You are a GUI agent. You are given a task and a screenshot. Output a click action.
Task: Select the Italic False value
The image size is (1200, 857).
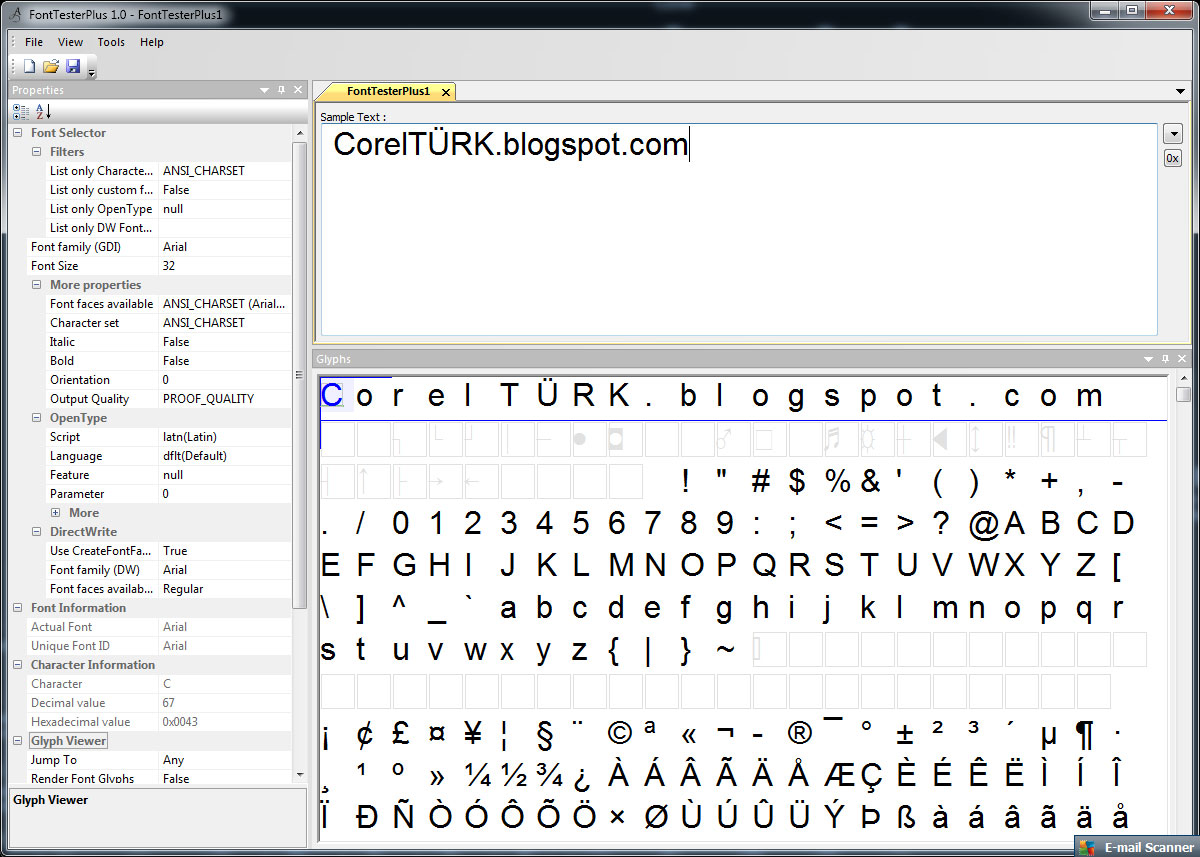point(225,342)
